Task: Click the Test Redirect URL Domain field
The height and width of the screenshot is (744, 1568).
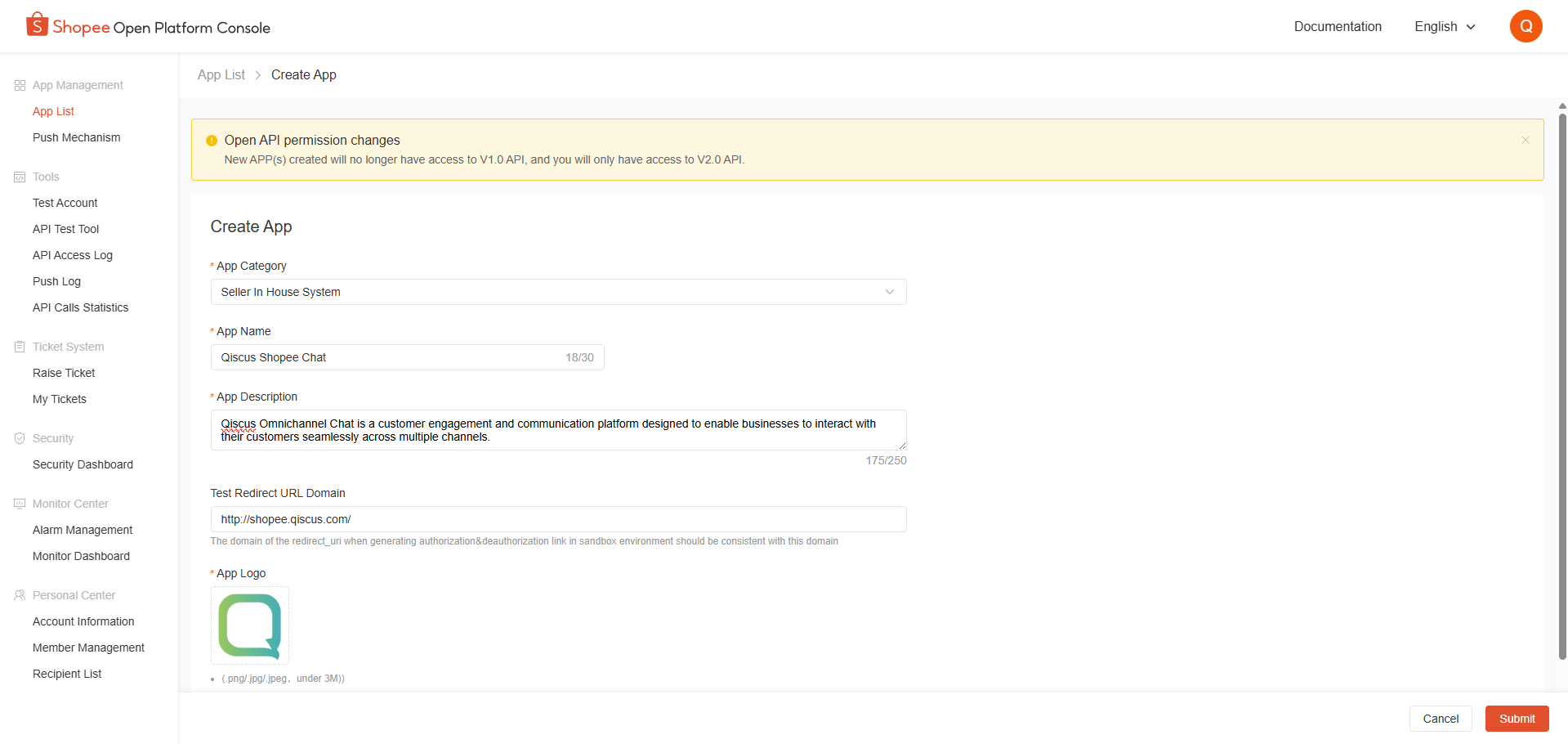Action: [558, 519]
